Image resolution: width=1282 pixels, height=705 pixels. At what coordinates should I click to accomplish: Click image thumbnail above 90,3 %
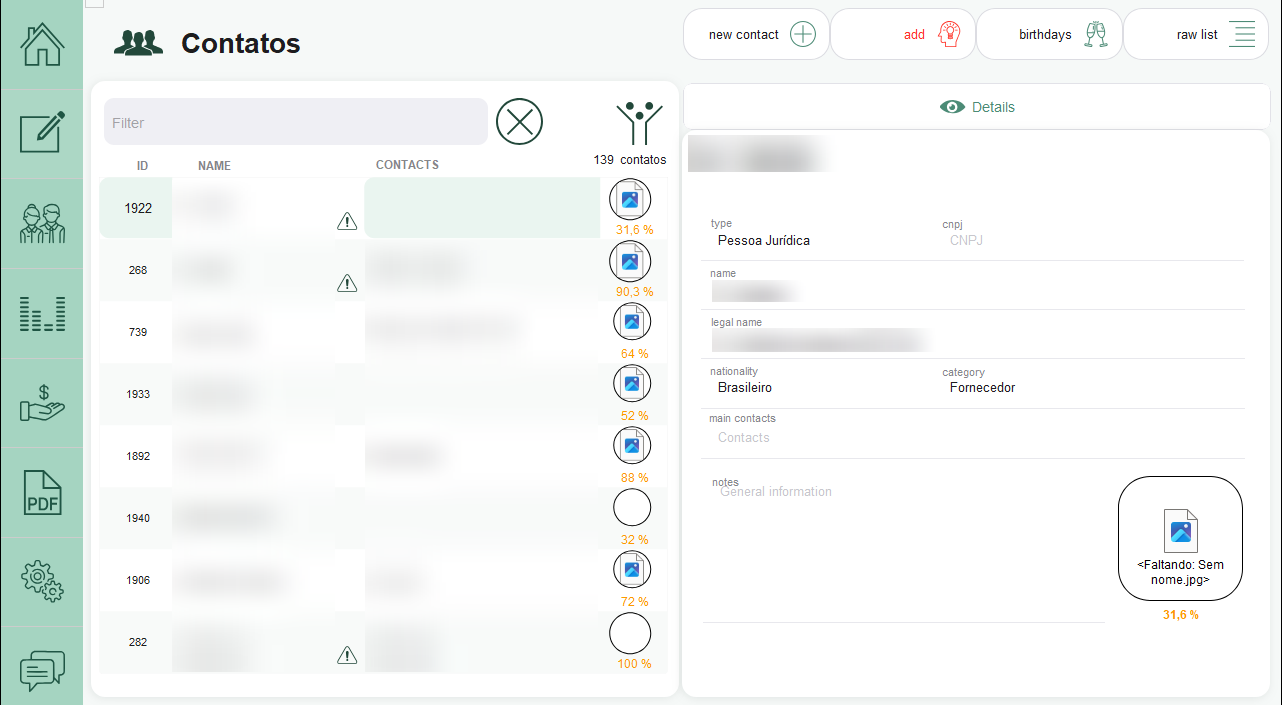630,261
